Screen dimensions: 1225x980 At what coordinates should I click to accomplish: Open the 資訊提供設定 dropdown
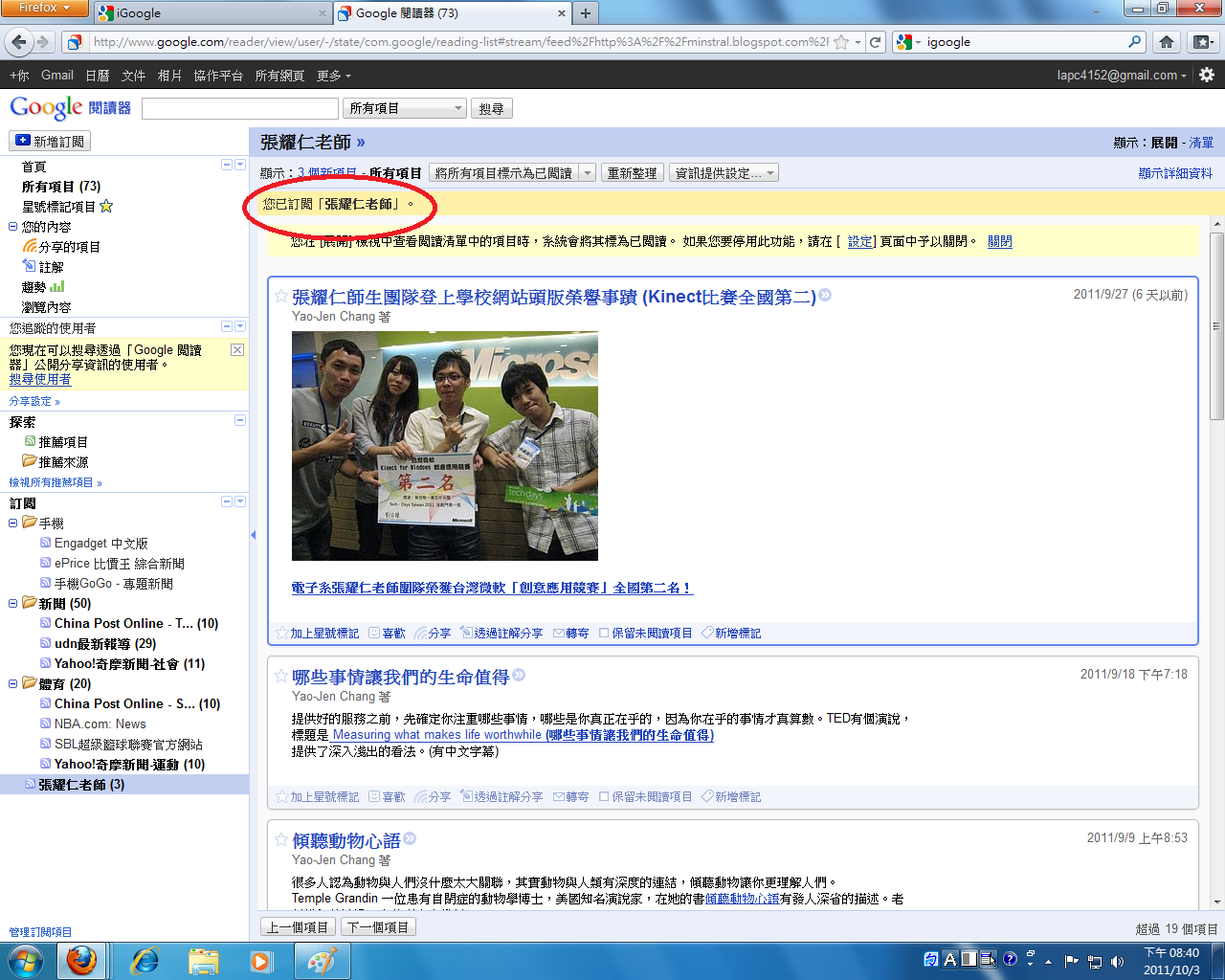click(724, 173)
